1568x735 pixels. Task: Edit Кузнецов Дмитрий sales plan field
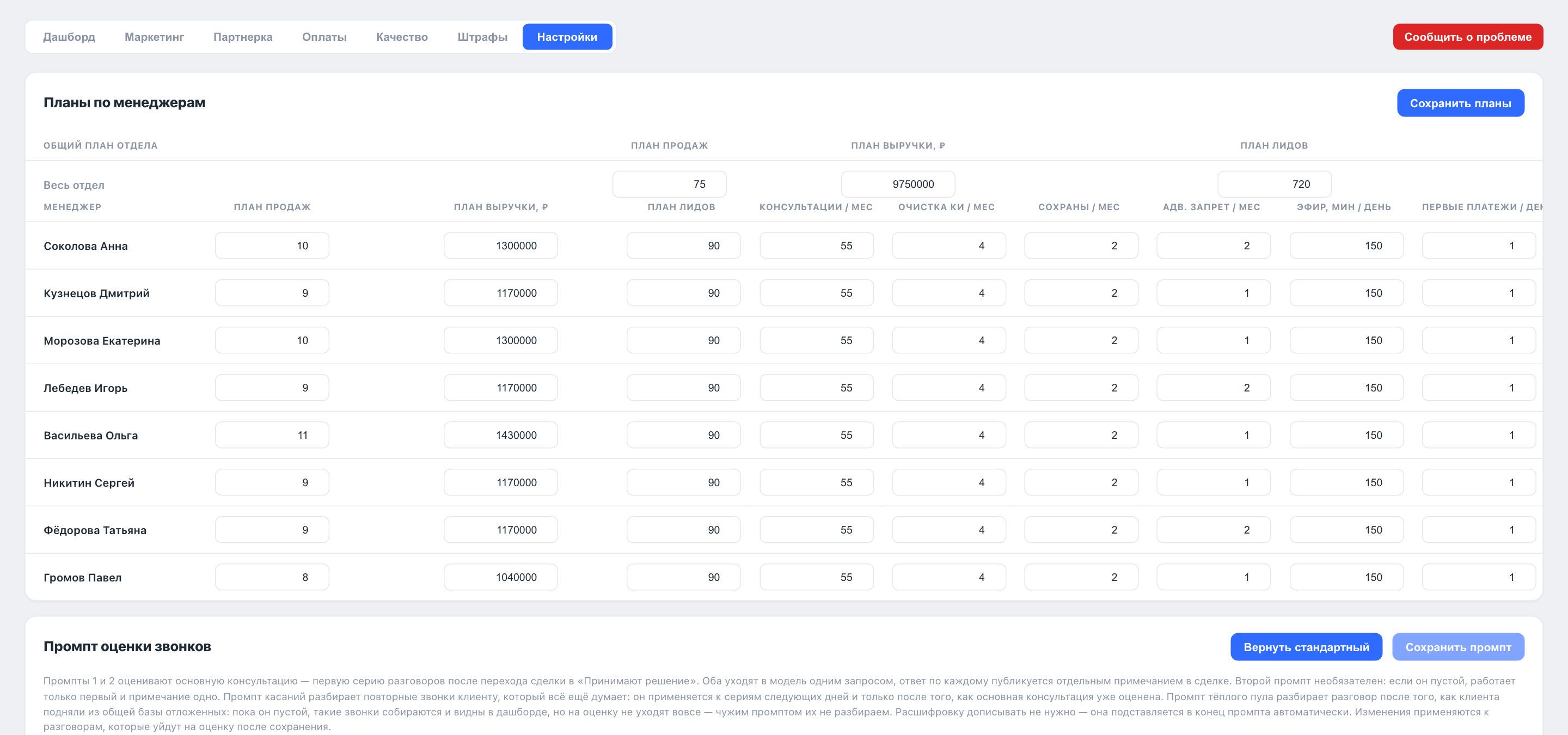[272, 293]
